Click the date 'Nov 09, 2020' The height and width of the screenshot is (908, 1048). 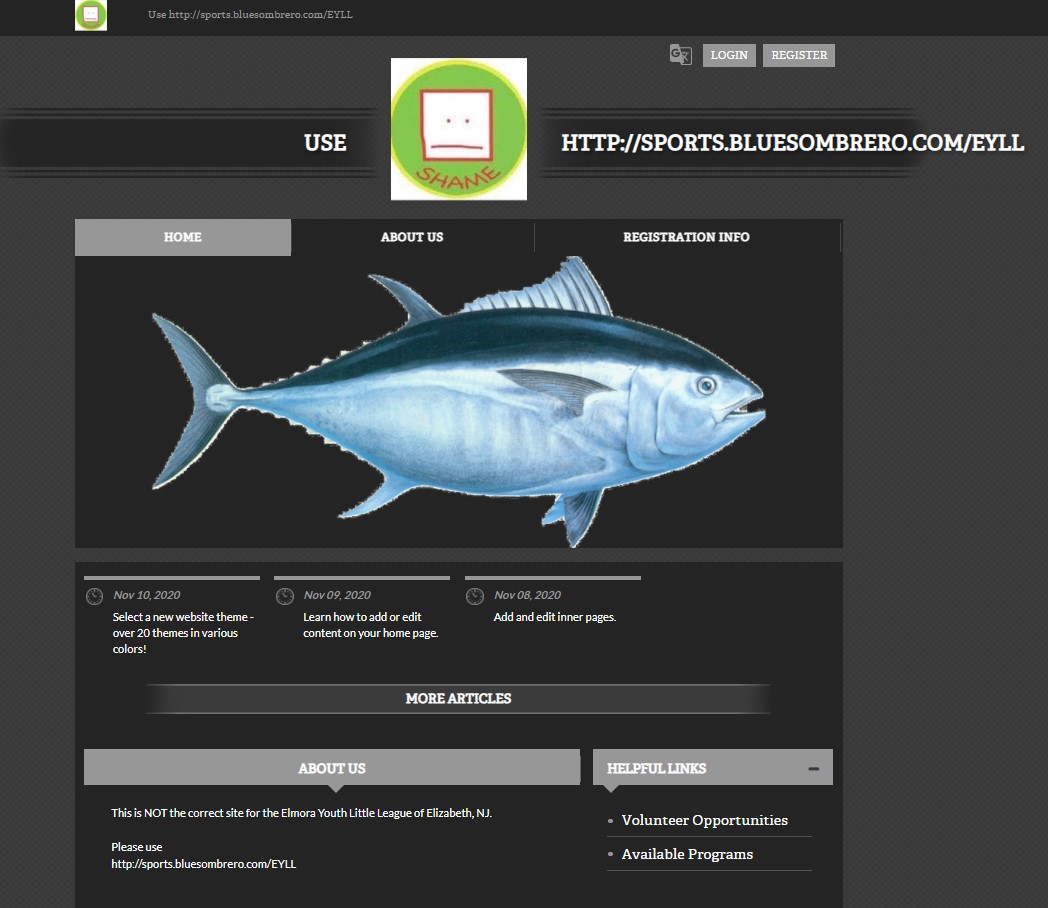(337, 595)
